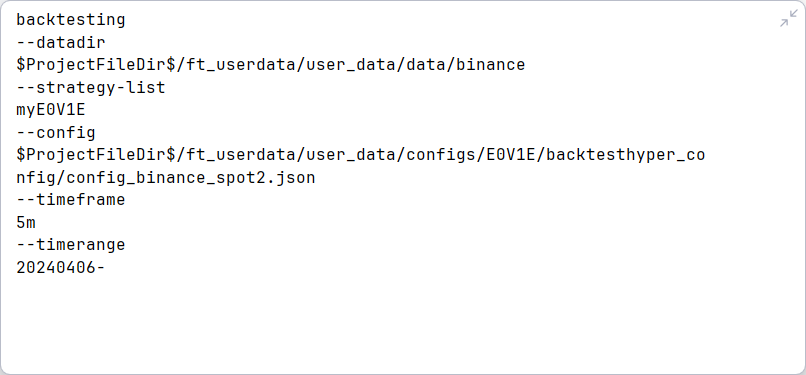Click E0V1E folder name in the config path
Screen dimensions: 806x375
510,155
